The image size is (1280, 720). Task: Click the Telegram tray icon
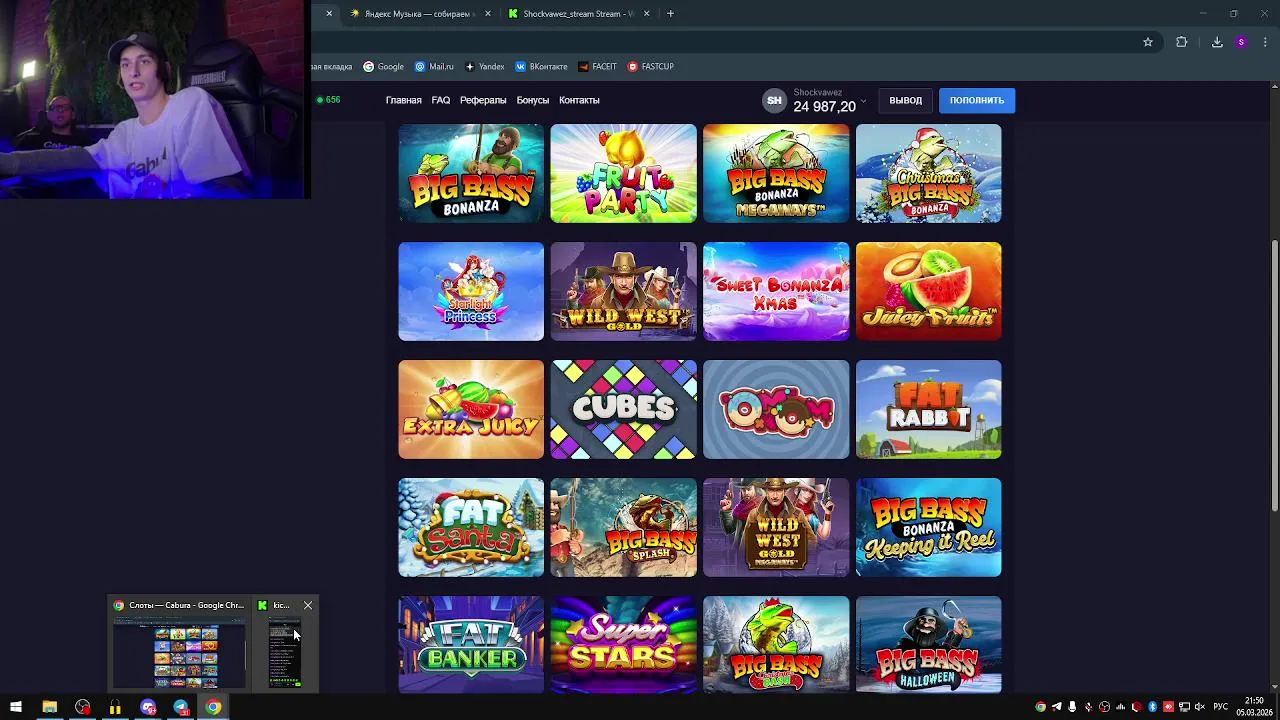(x=1056, y=707)
